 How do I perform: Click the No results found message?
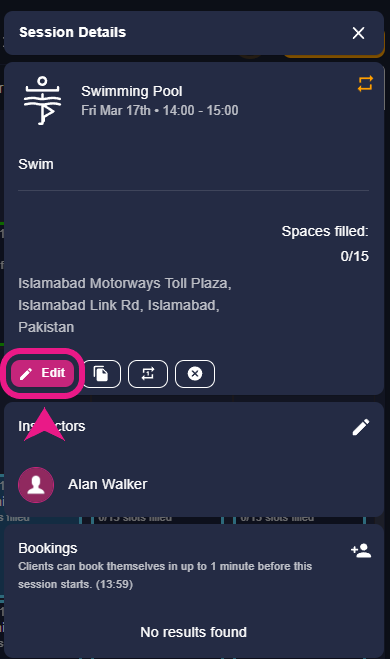tap(193, 632)
